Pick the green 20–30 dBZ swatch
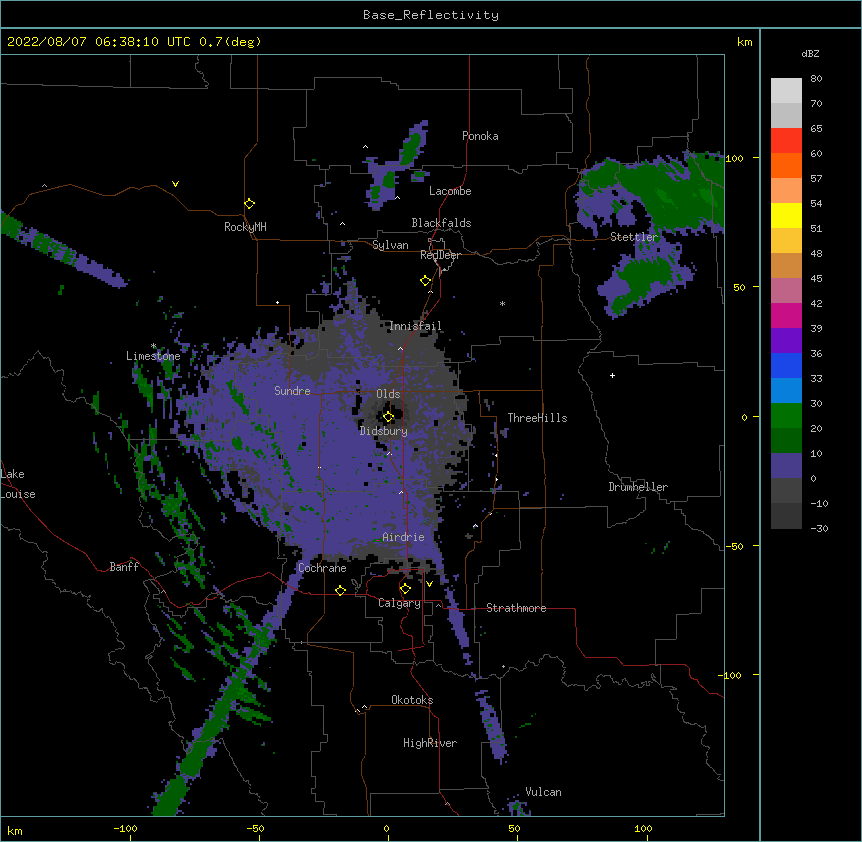The image size is (862, 842). (786, 416)
